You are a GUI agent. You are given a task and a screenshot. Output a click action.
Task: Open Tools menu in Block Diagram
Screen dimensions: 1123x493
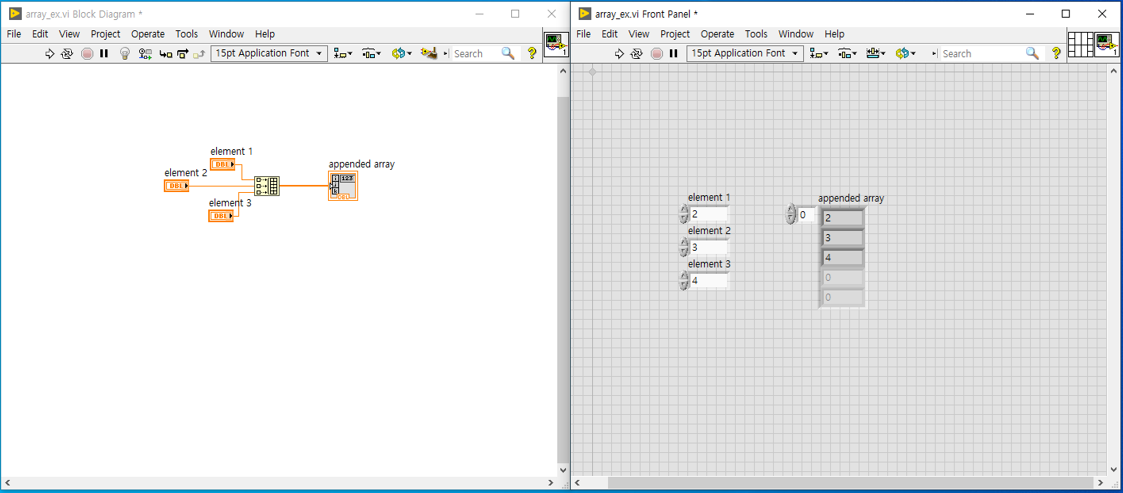point(187,34)
